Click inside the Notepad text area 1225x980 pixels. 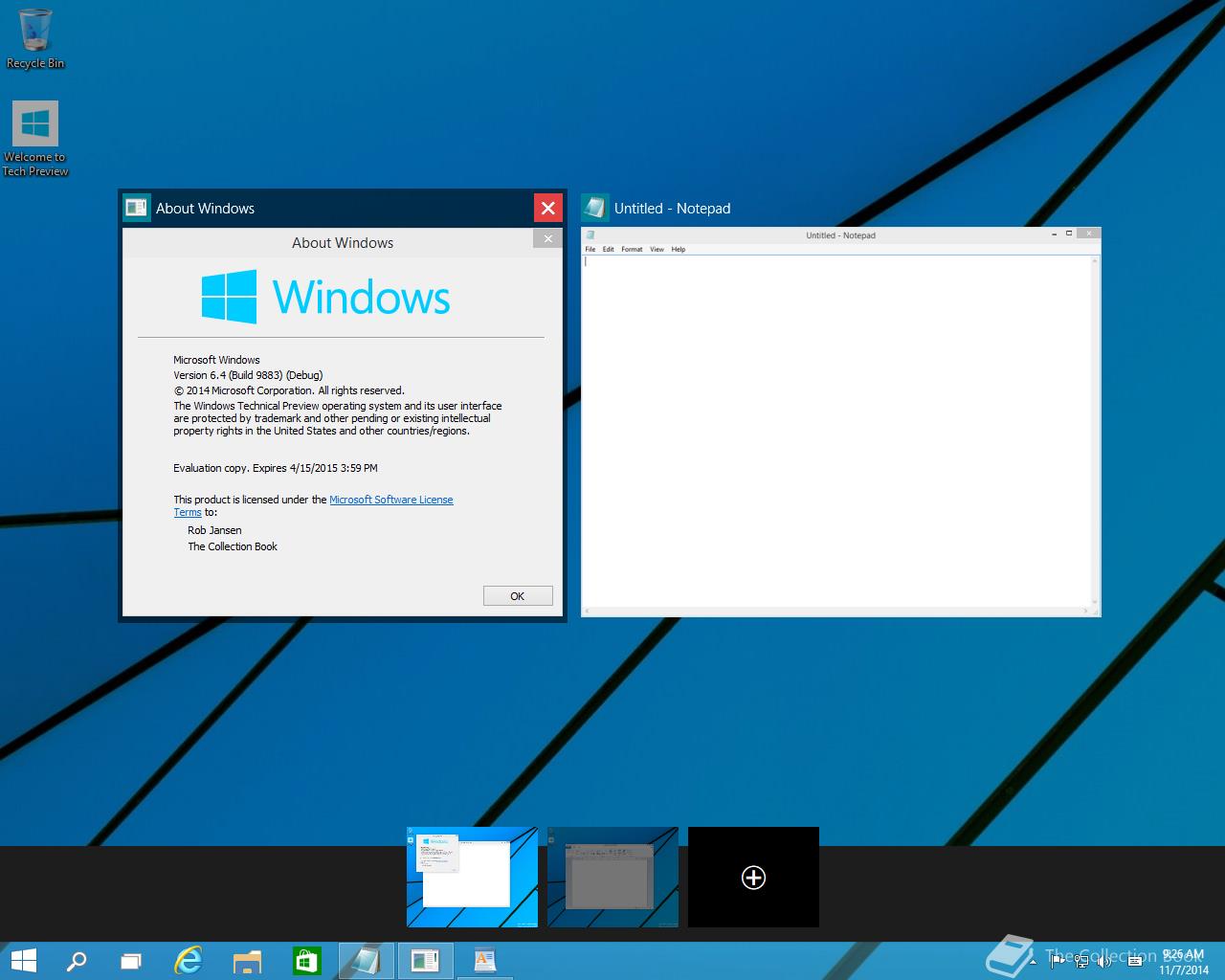click(x=837, y=431)
